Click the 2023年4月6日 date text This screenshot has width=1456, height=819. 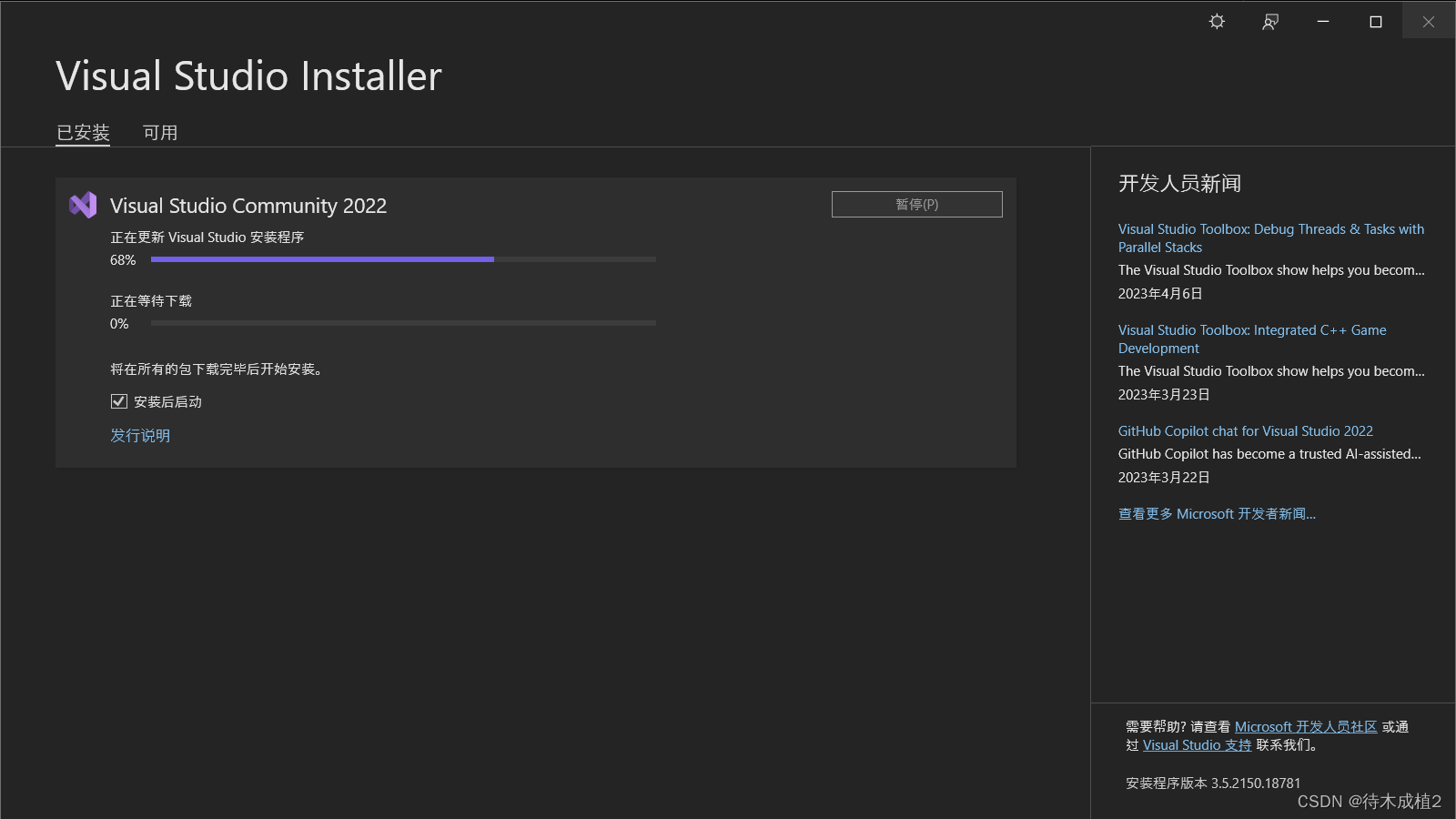tap(1160, 293)
